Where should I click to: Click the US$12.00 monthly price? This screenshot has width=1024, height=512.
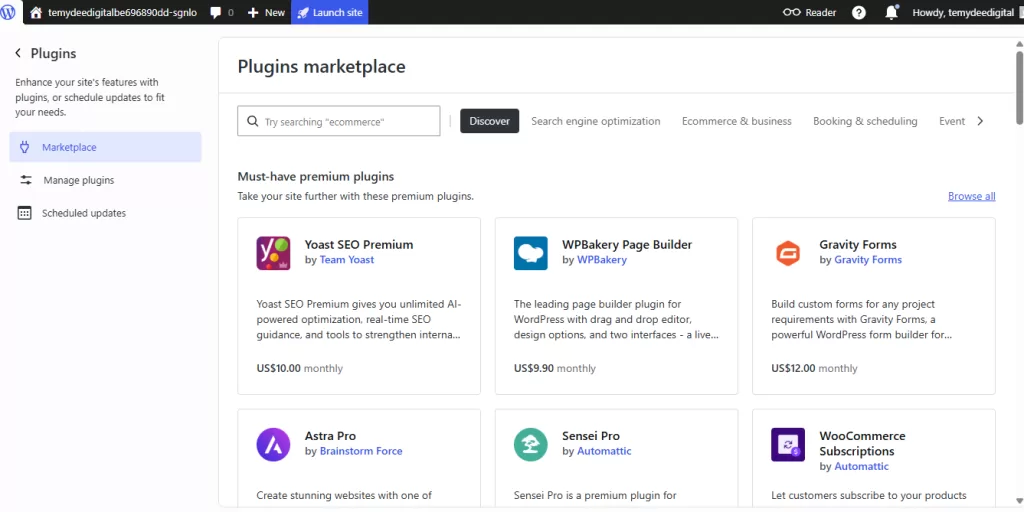pyautogui.click(x=814, y=368)
